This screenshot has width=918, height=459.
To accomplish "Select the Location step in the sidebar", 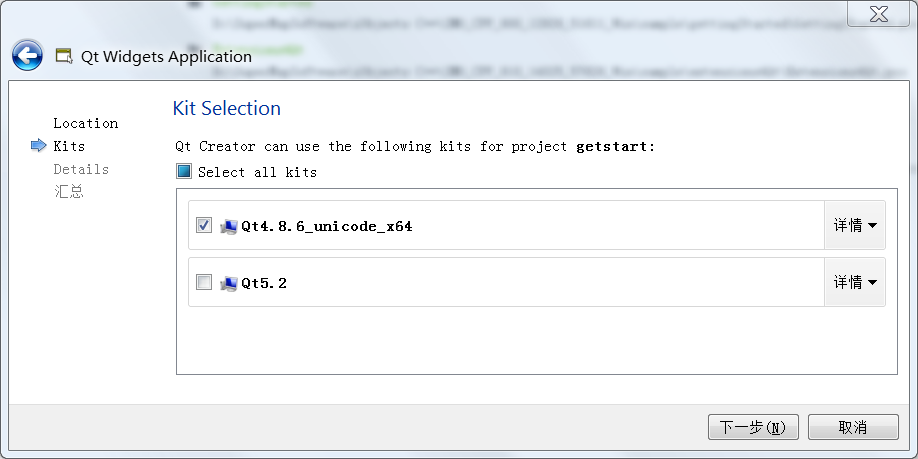I will point(85,123).
